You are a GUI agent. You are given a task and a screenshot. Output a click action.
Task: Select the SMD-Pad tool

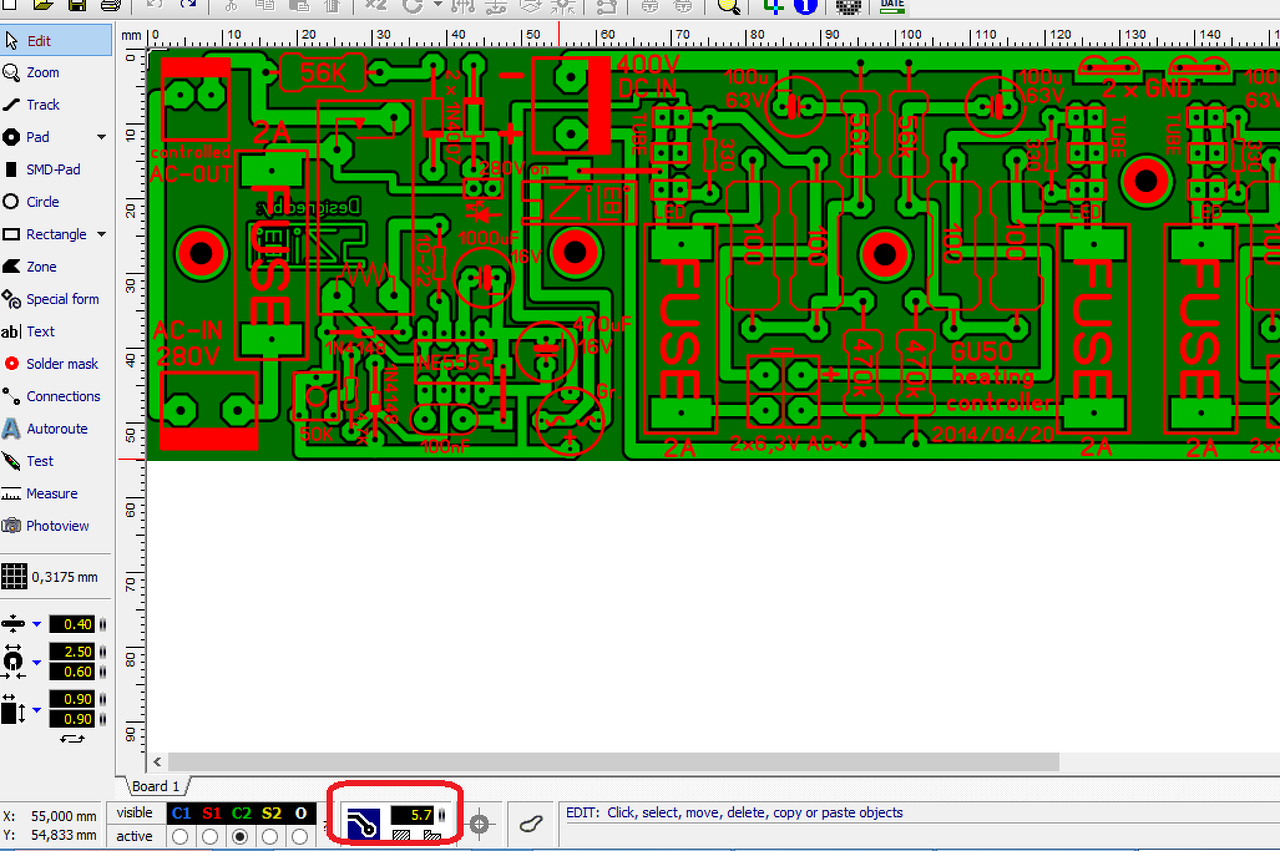tap(56, 170)
